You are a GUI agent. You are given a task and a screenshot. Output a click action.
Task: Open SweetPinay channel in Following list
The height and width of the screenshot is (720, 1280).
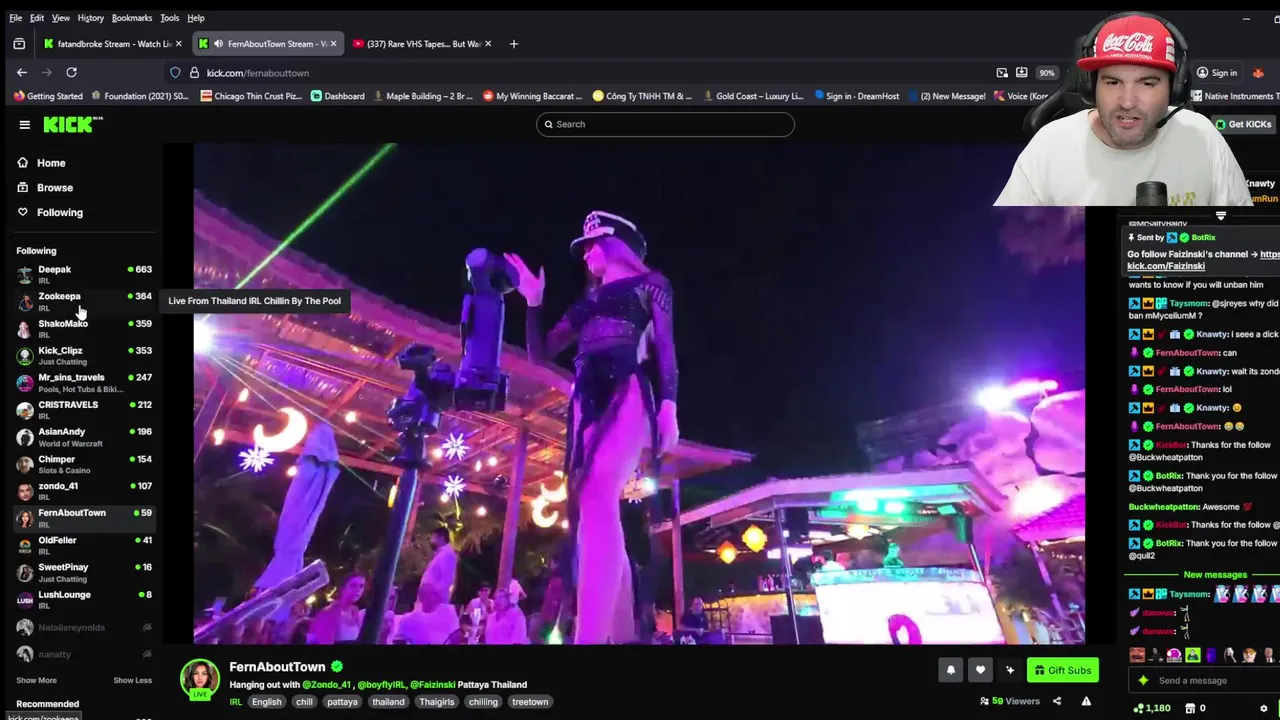[84, 571]
